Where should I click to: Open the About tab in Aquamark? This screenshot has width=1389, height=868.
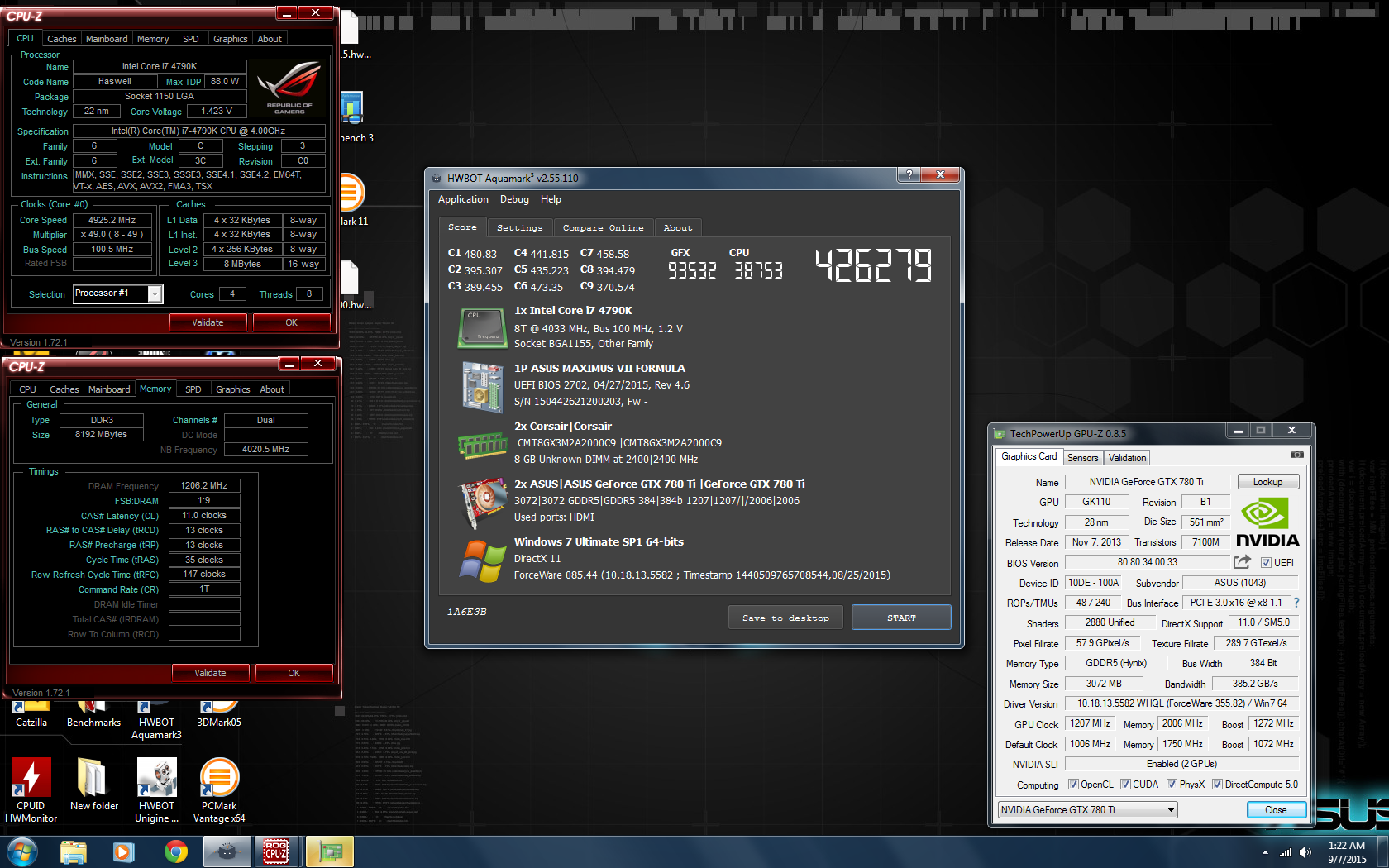(677, 228)
